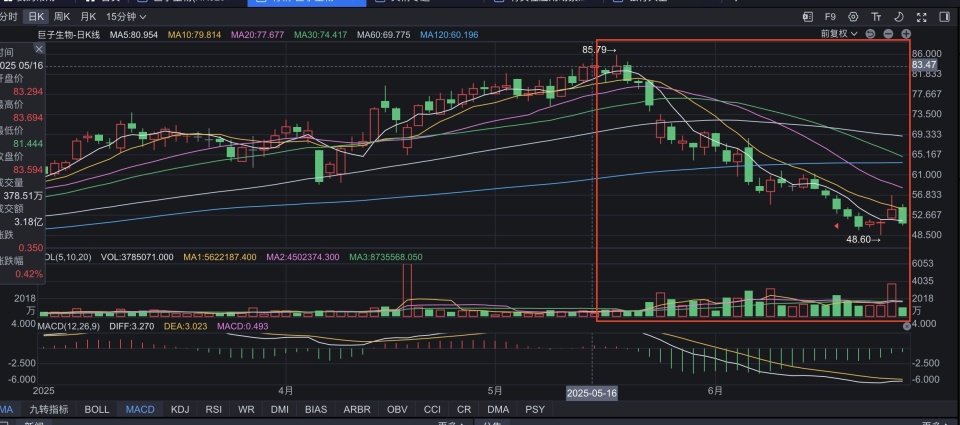Open the 前复权 adjustment dropdown

coord(839,34)
